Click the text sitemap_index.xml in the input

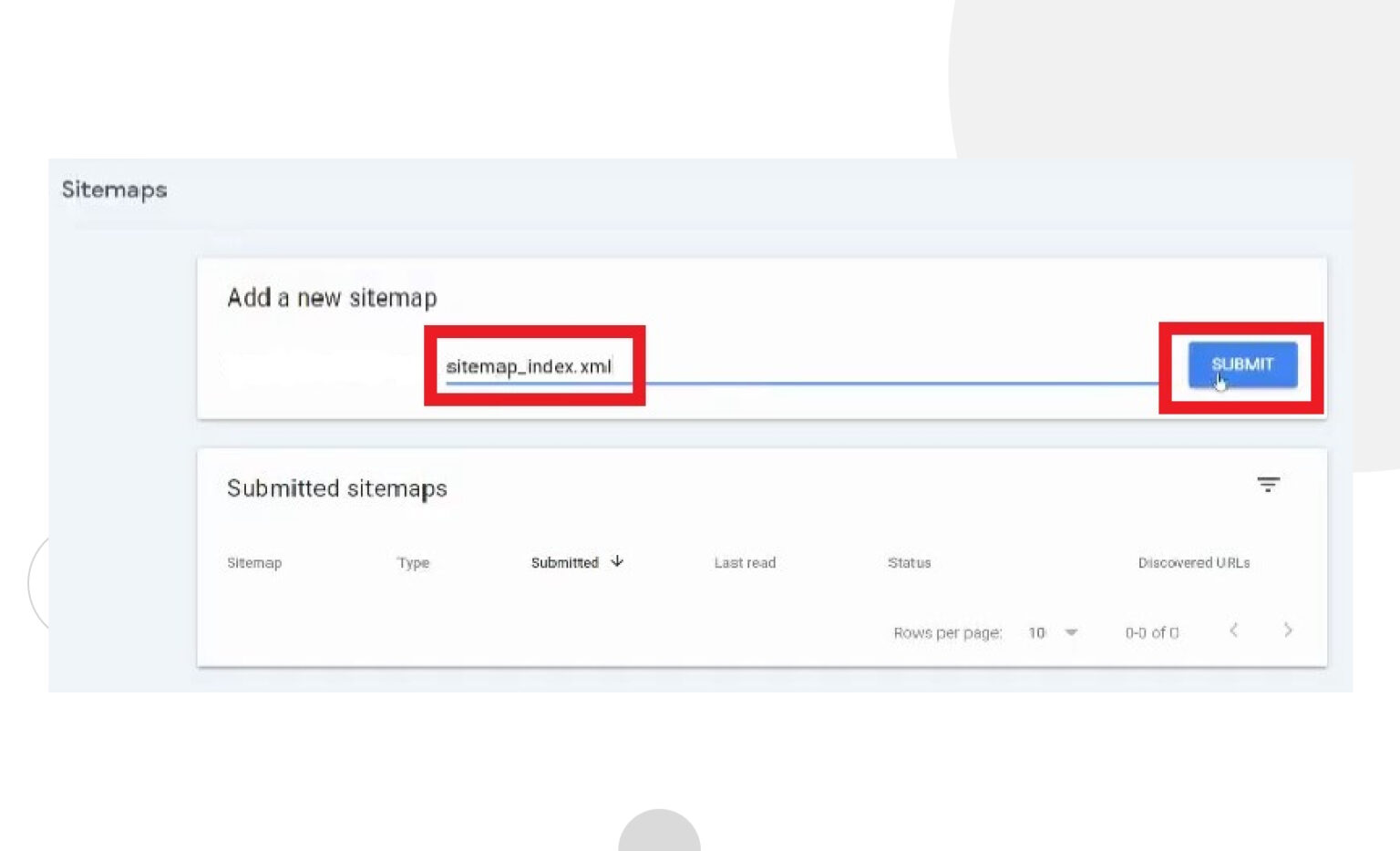[530, 365]
